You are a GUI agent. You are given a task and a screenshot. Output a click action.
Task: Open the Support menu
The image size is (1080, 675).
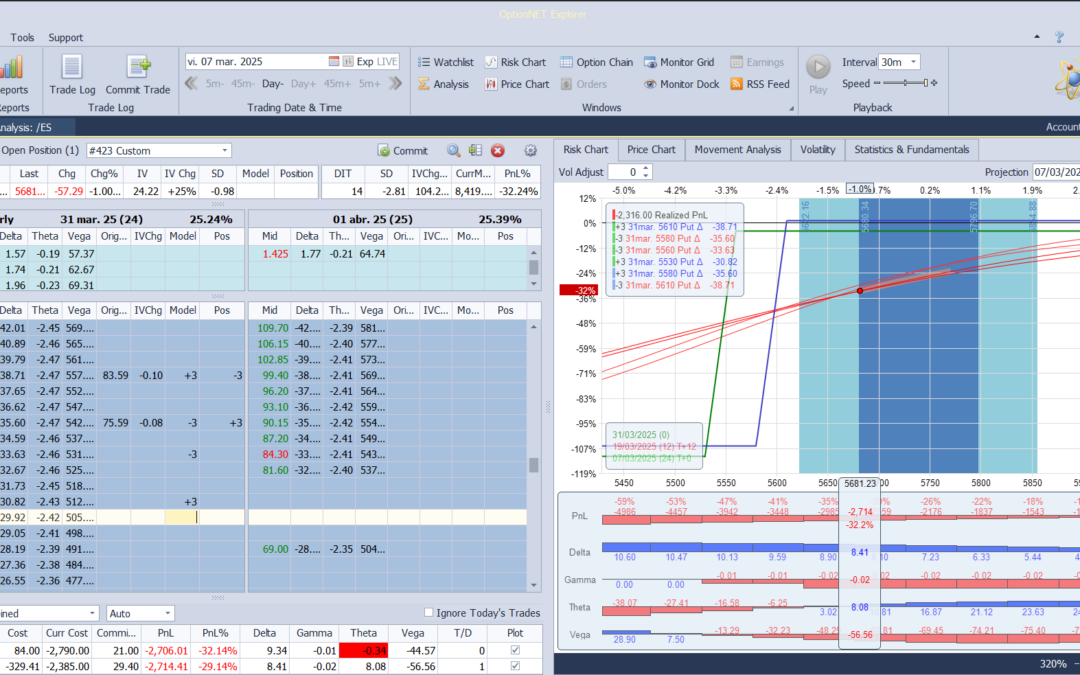(x=65, y=37)
